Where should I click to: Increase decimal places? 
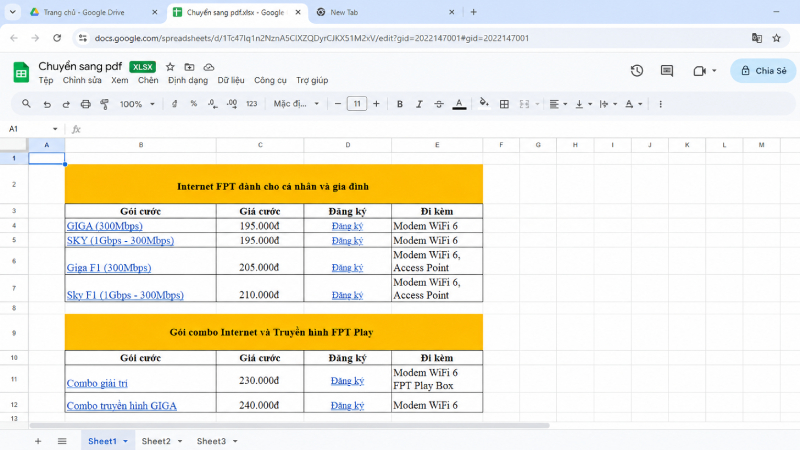click(x=232, y=104)
